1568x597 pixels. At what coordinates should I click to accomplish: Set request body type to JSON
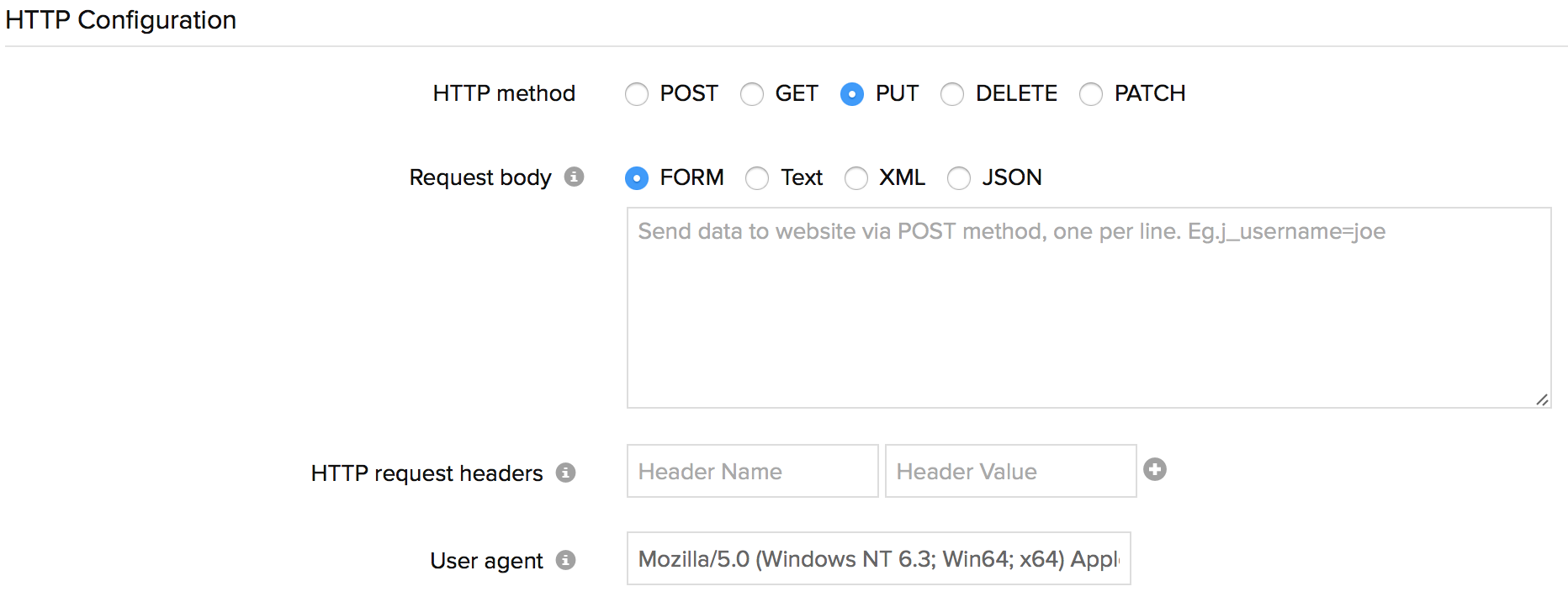959,178
